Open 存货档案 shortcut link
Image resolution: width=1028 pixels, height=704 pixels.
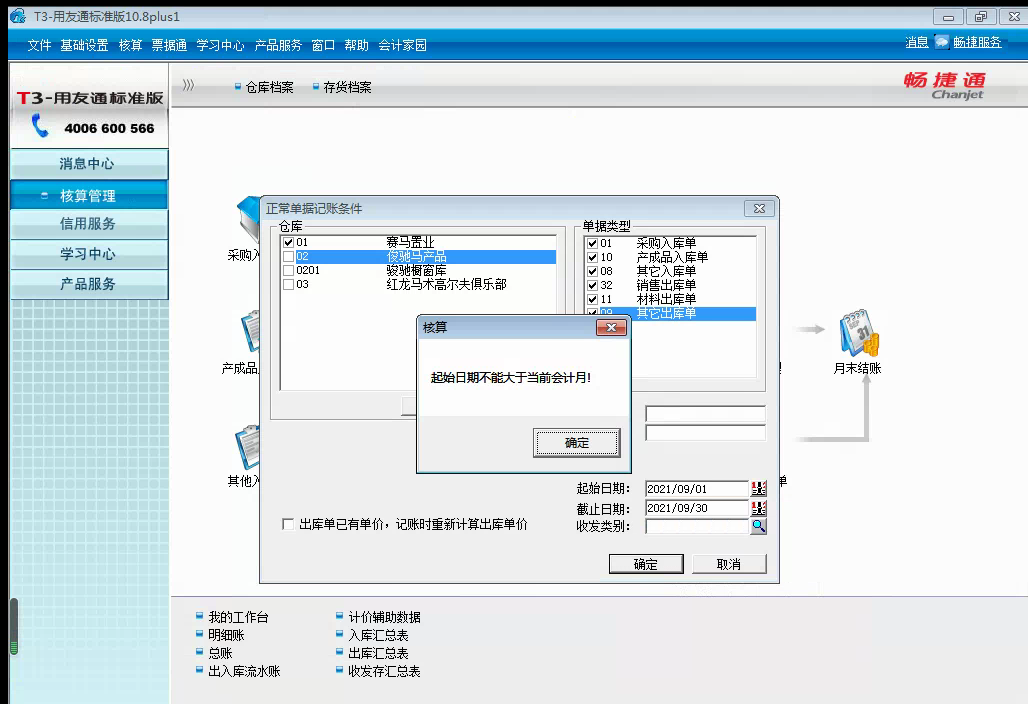pos(347,87)
